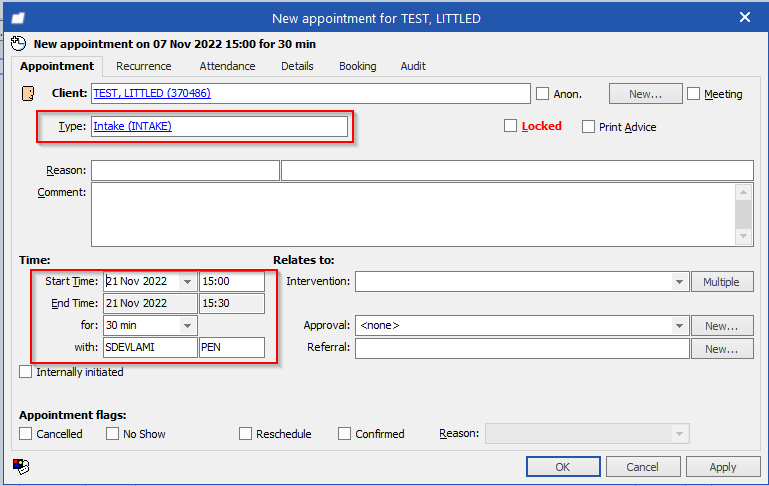Tick the Print Advice checkbox
Screen dimensions: 769x486
[x=588, y=127]
